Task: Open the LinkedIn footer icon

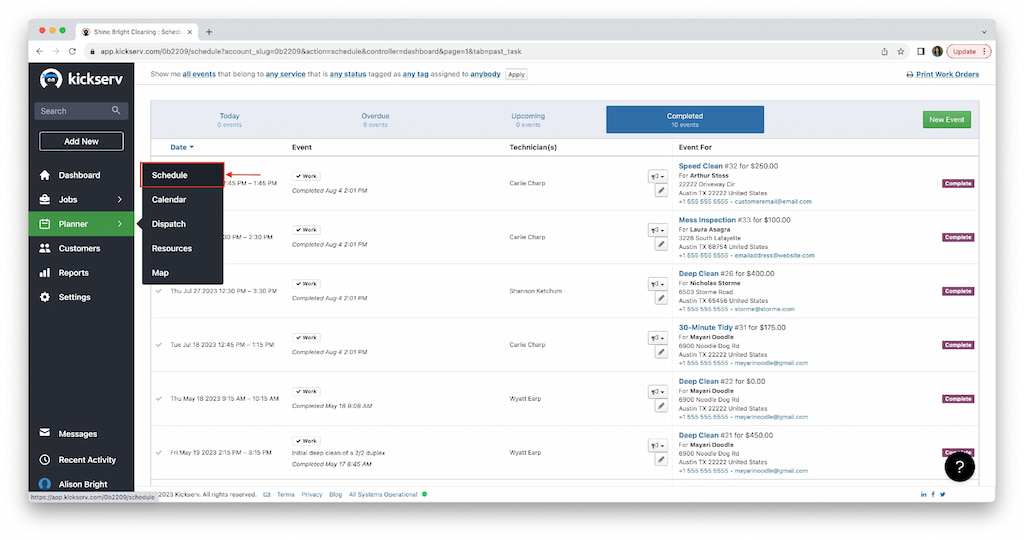Action: pyautogui.click(x=923, y=494)
